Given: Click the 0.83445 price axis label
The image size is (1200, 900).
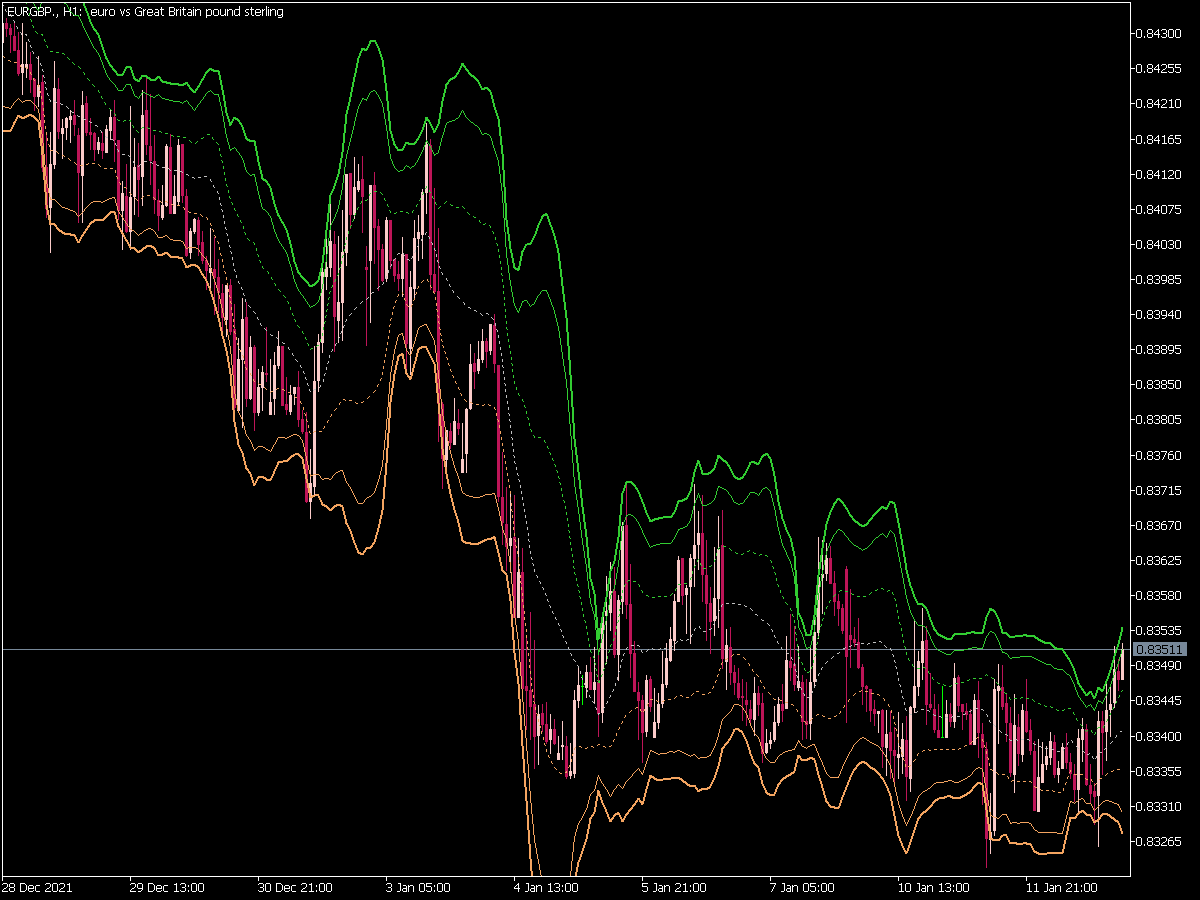Looking at the screenshot, I should coord(1160,700).
